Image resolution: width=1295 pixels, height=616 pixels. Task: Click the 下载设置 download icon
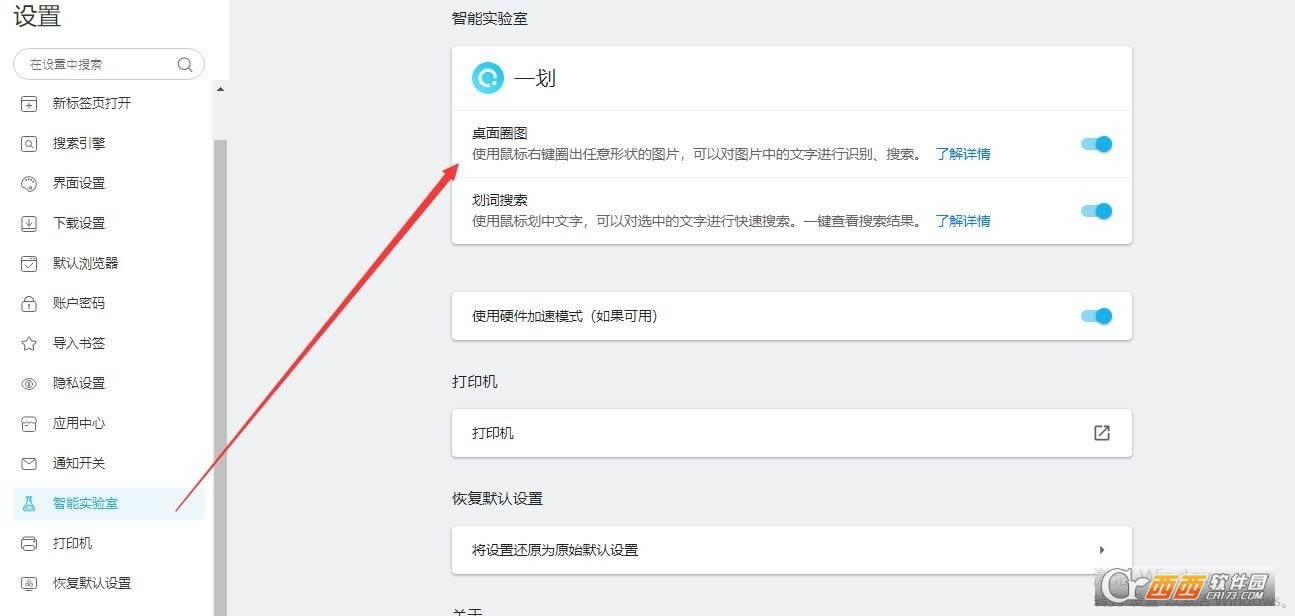point(29,223)
